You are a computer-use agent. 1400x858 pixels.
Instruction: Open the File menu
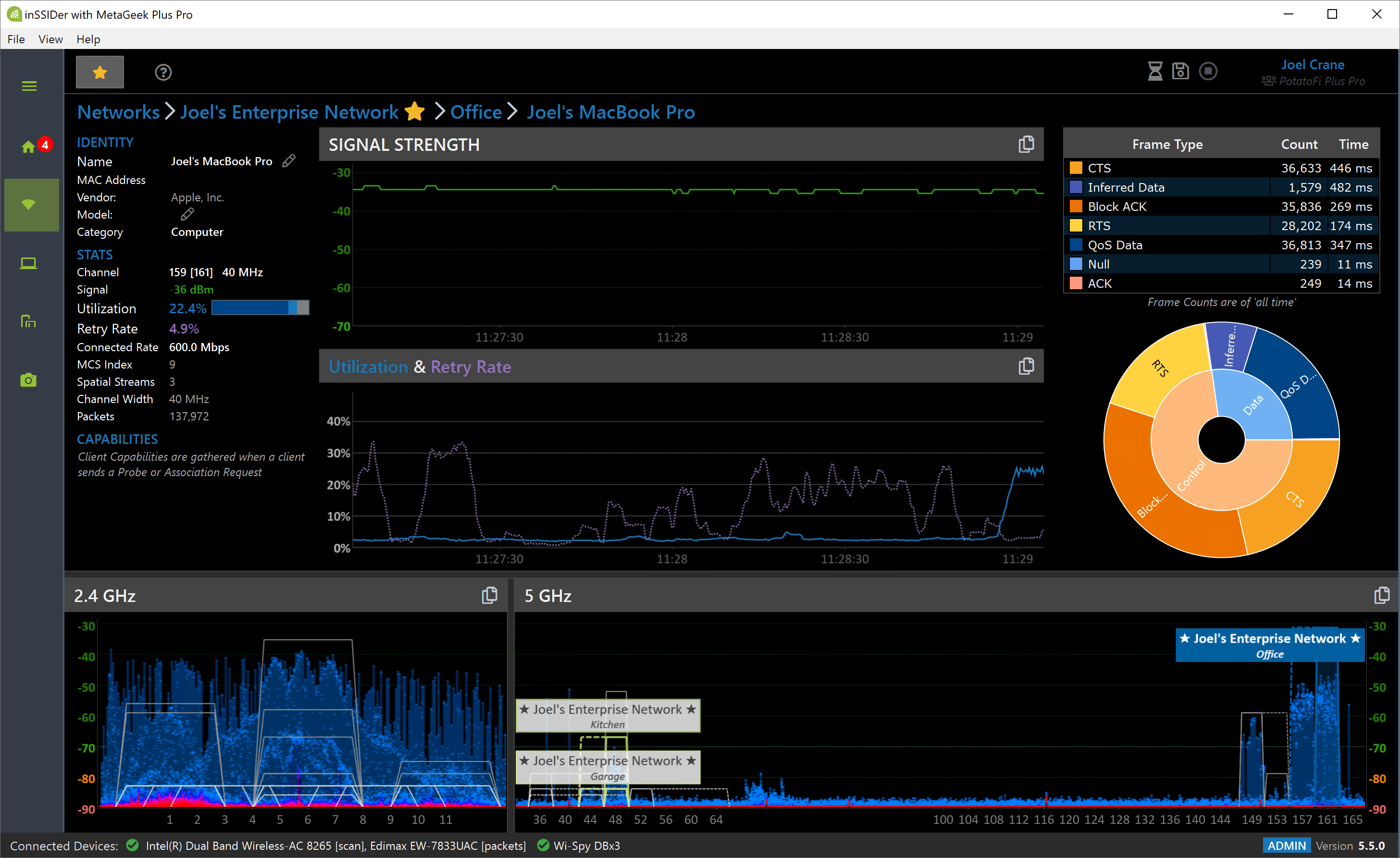click(16, 39)
